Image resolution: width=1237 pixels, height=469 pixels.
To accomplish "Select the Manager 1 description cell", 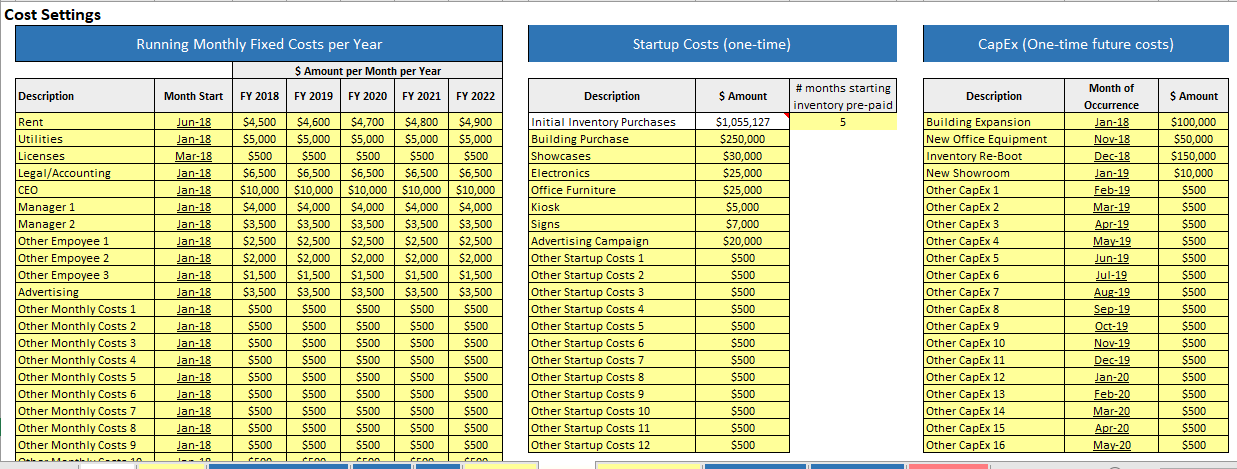I will (84, 207).
